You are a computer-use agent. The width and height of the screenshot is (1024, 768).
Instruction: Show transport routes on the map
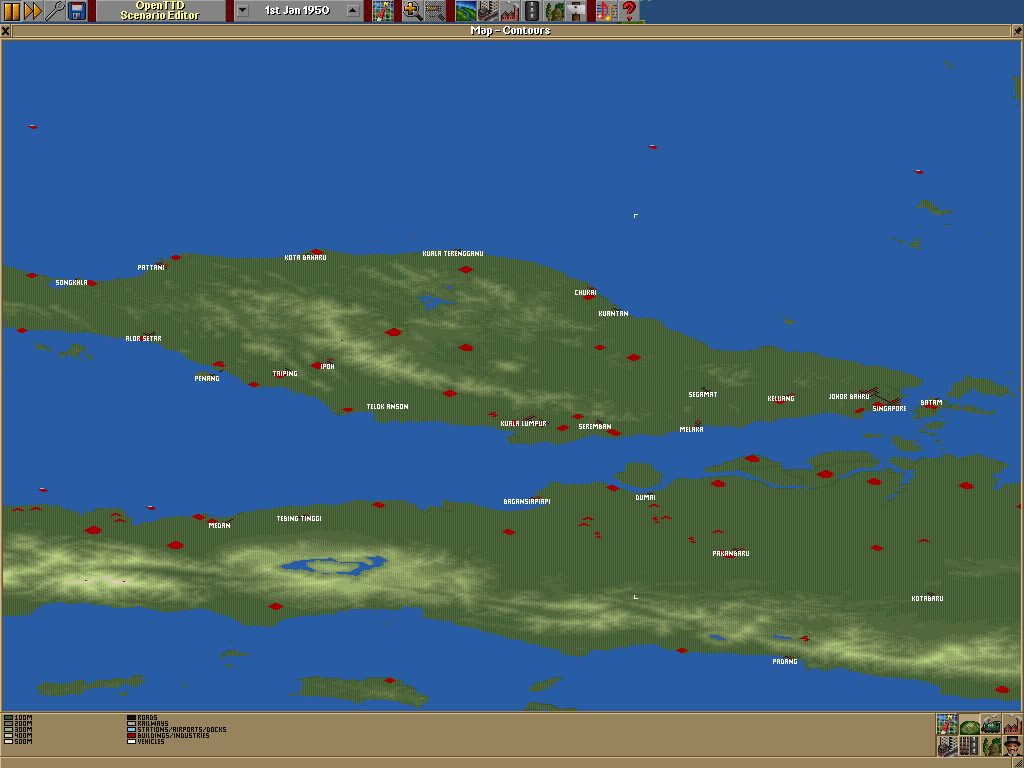click(968, 745)
